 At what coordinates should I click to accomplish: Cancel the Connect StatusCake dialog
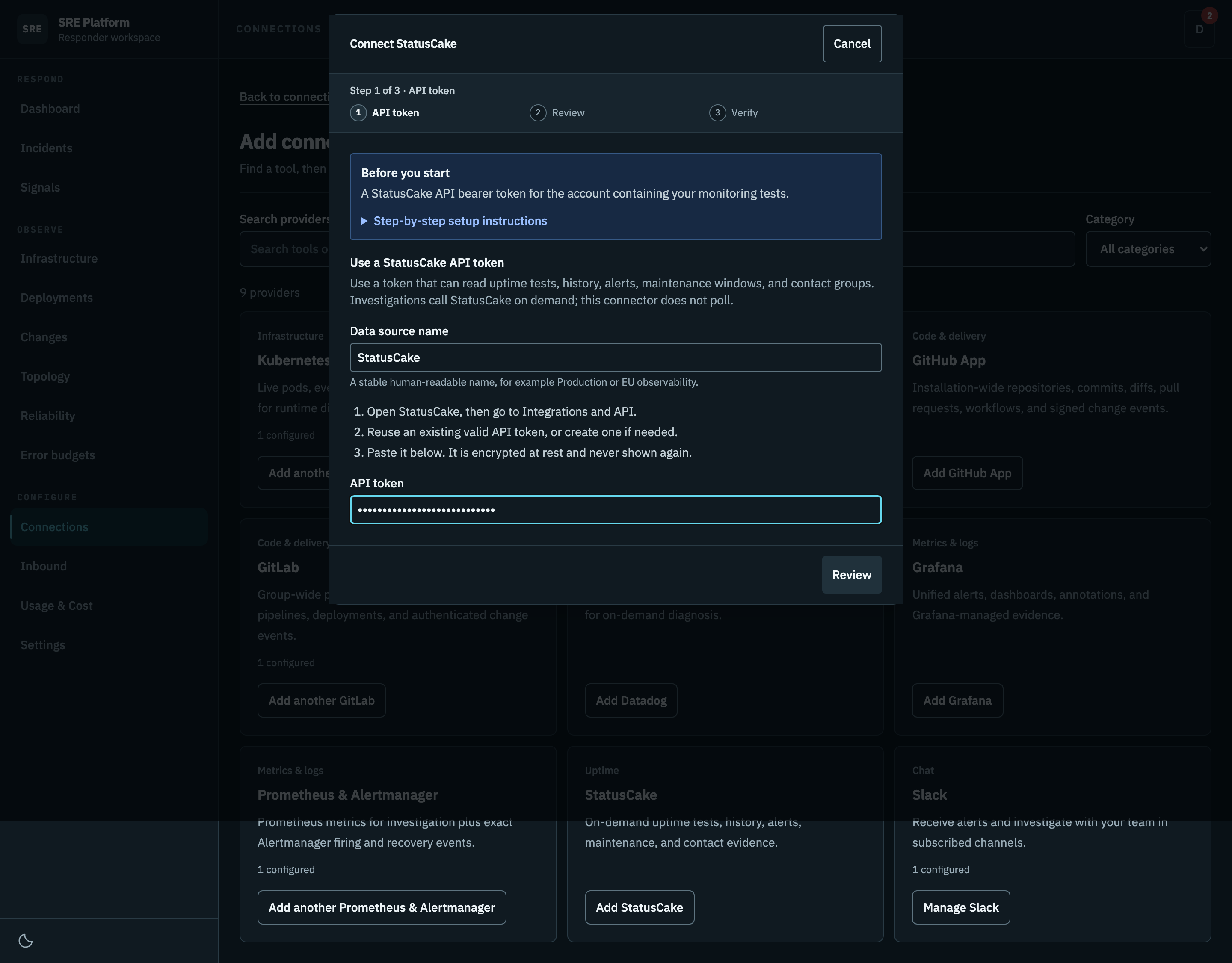pos(852,44)
